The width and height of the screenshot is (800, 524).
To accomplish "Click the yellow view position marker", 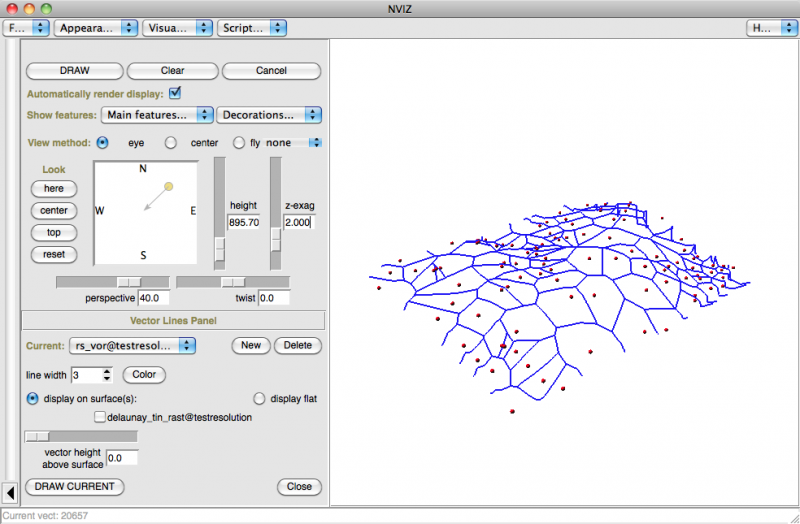I will (169, 186).
